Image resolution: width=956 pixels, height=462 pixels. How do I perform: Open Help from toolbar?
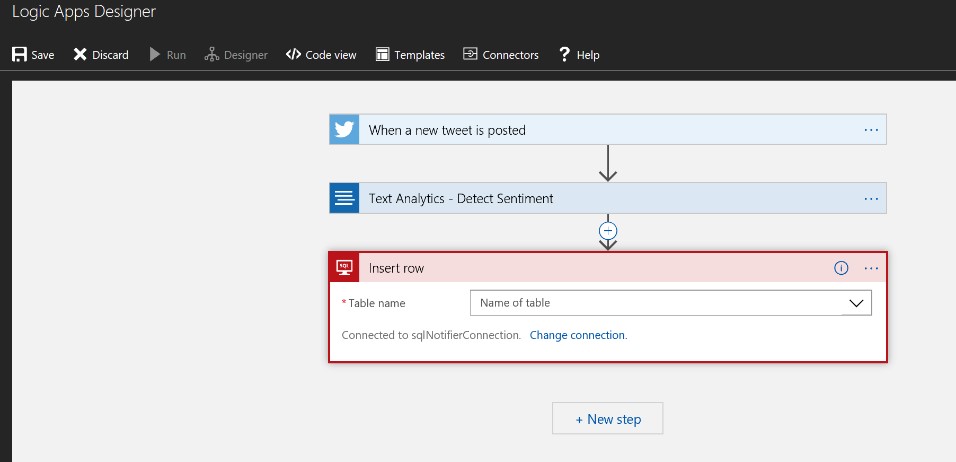579,54
